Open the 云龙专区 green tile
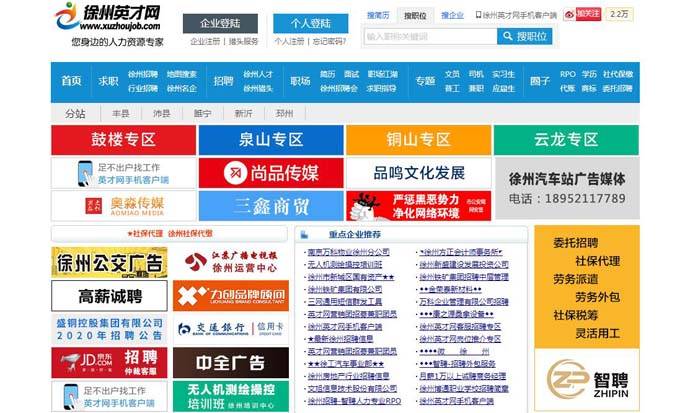This screenshot has height=413, width=690. 566,140
